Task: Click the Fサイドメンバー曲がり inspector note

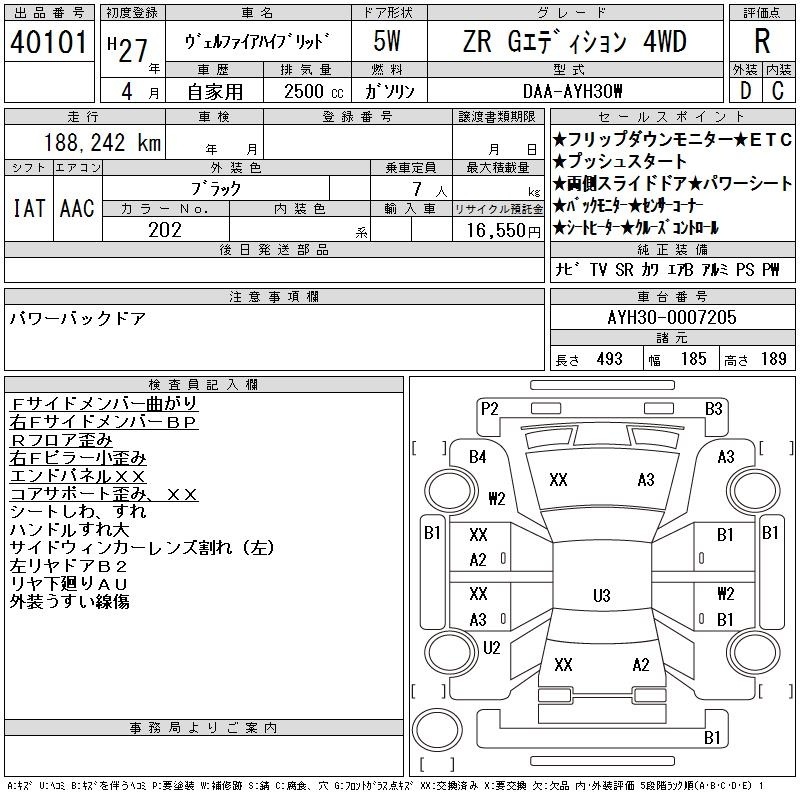Action: (x=103, y=403)
